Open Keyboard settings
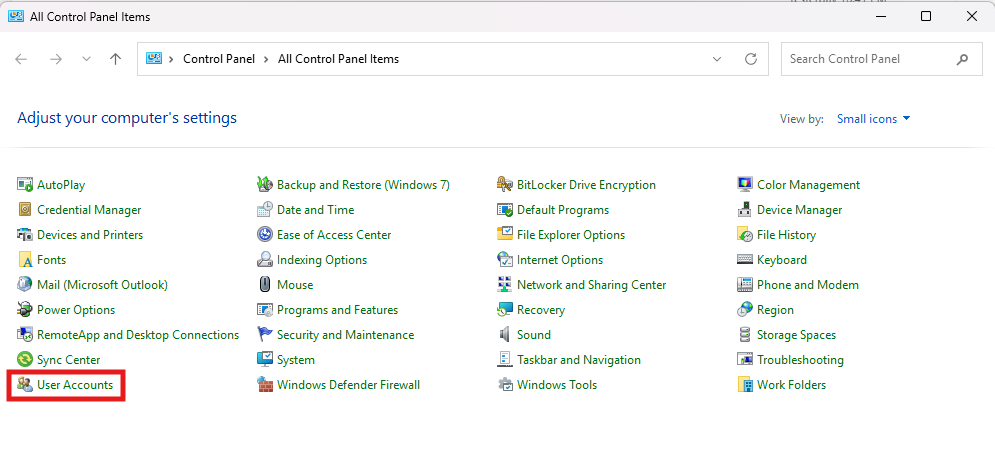The image size is (995, 450). pyautogui.click(x=782, y=260)
